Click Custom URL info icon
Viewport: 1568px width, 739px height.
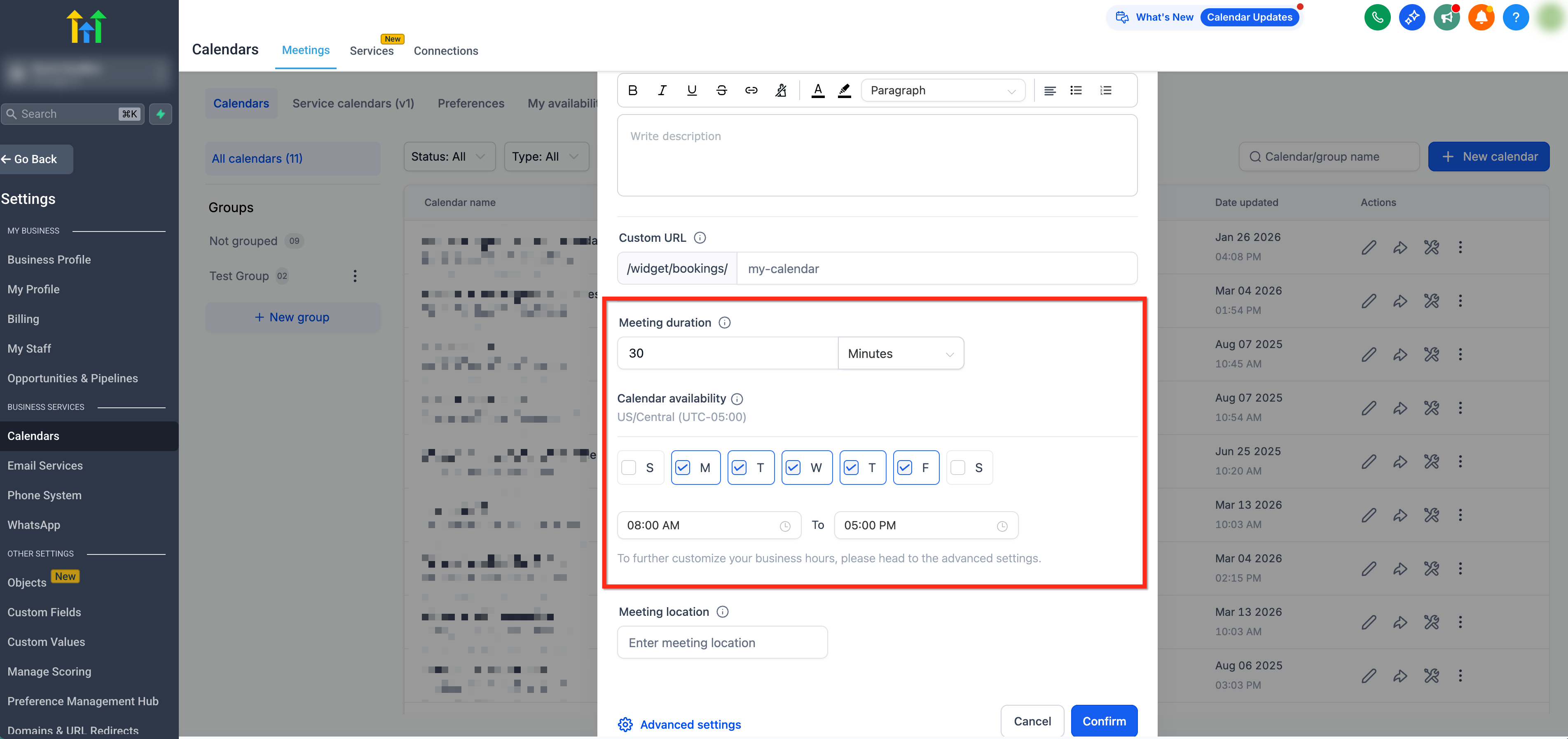700,238
